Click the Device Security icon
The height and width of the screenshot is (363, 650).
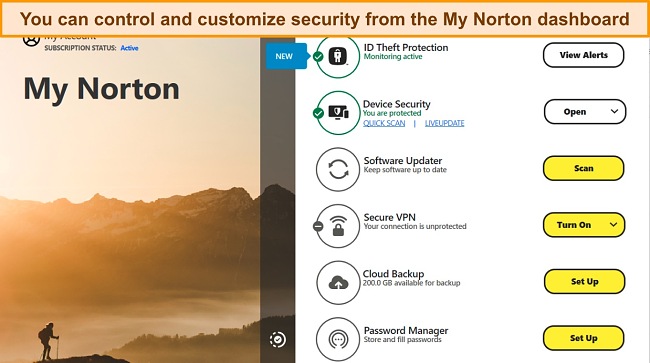[338, 113]
